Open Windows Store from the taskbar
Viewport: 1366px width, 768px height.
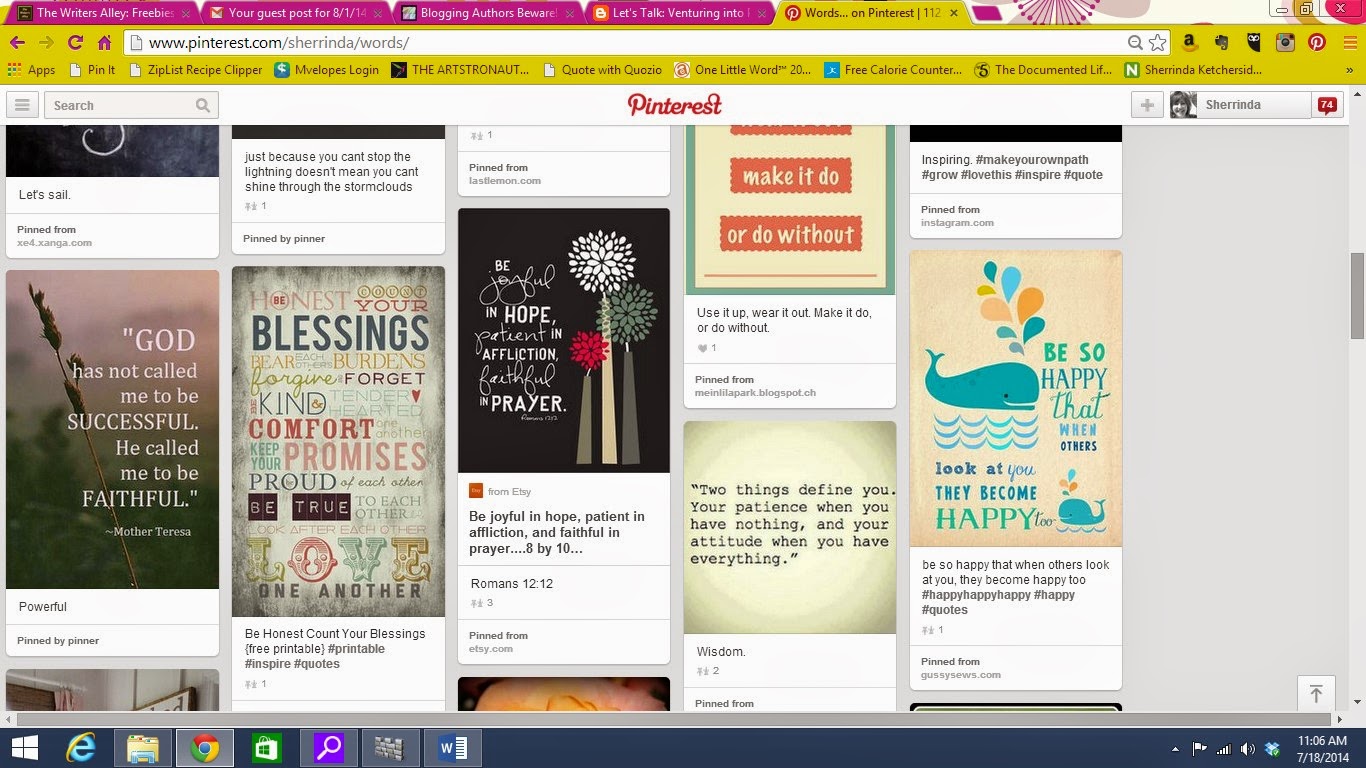[267, 748]
